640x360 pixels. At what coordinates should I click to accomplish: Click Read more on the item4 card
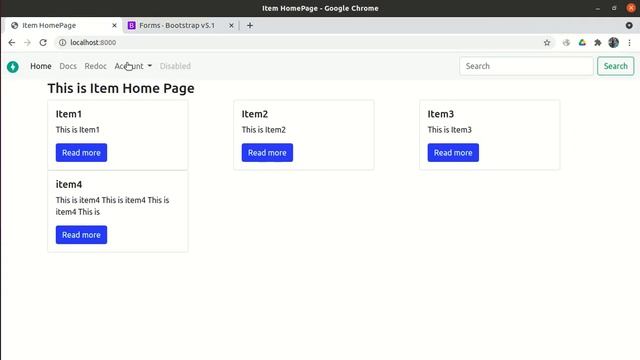[81, 235]
